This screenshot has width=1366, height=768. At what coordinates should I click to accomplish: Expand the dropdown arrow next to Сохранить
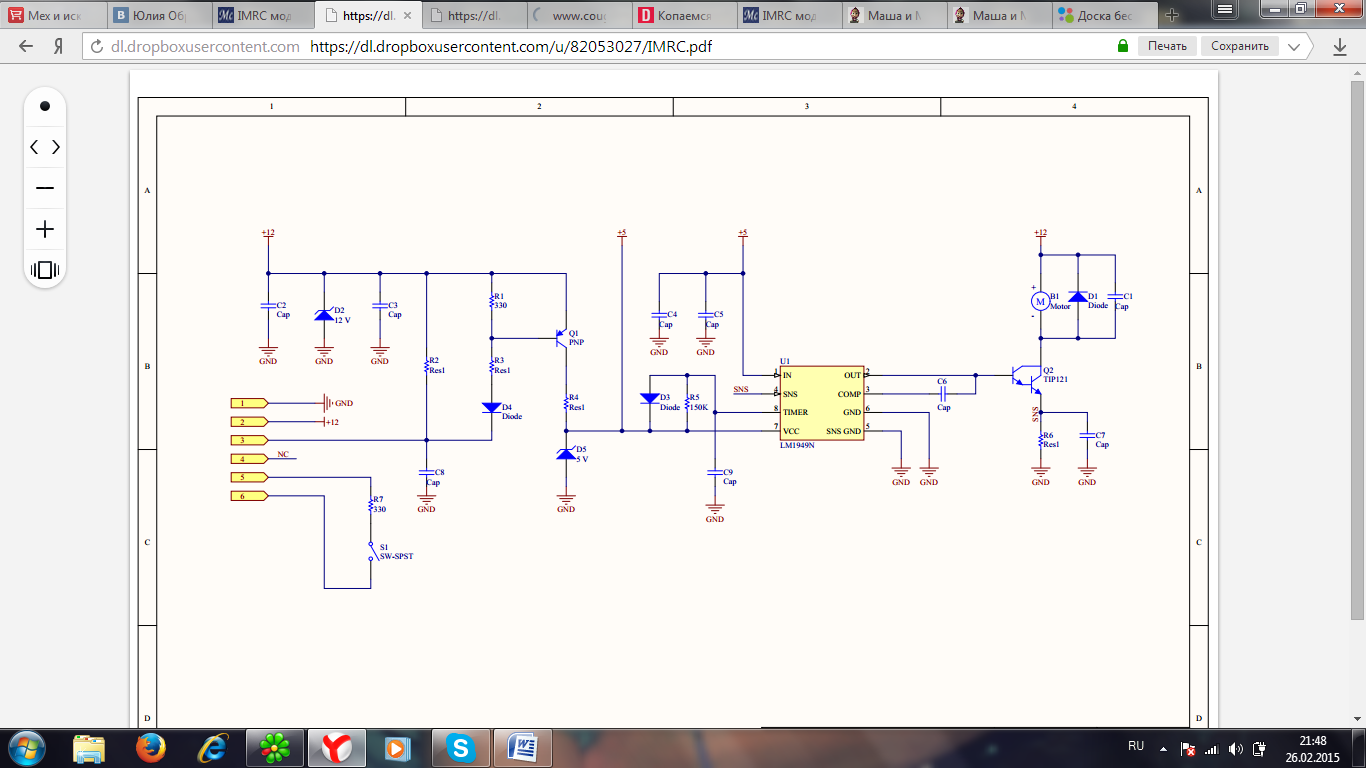pyautogui.click(x=1295, y=46)
